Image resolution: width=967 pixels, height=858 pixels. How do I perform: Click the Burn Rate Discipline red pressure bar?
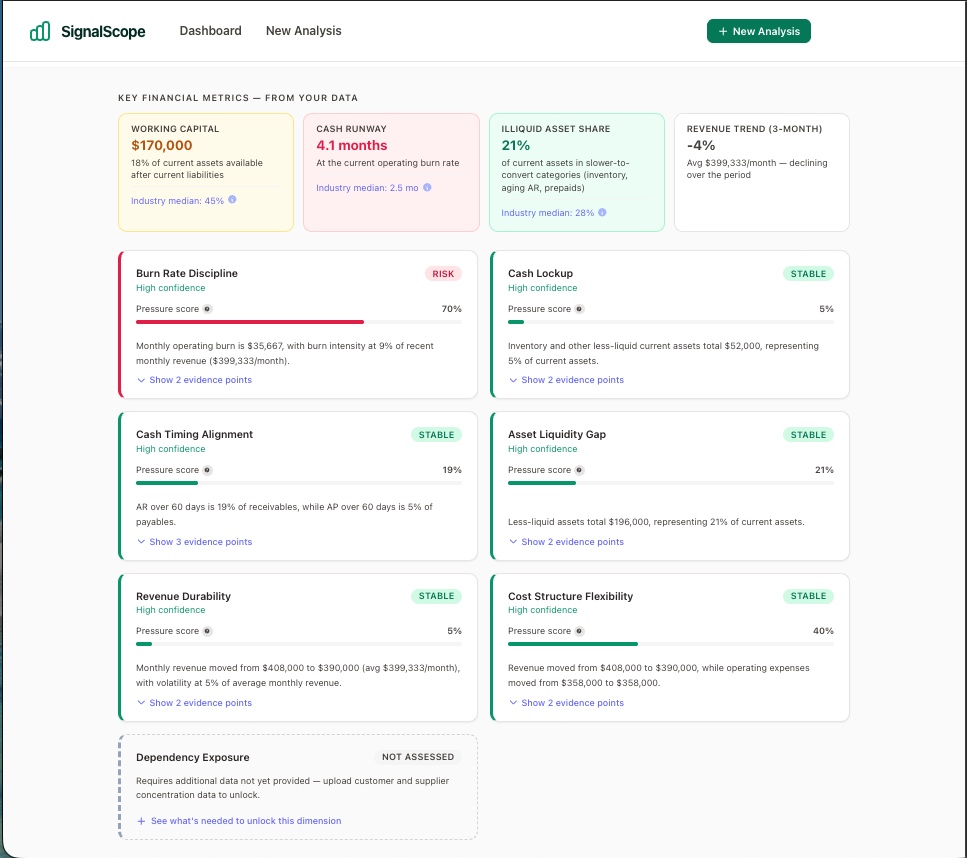pyautogui.click(x=250, y=322)
